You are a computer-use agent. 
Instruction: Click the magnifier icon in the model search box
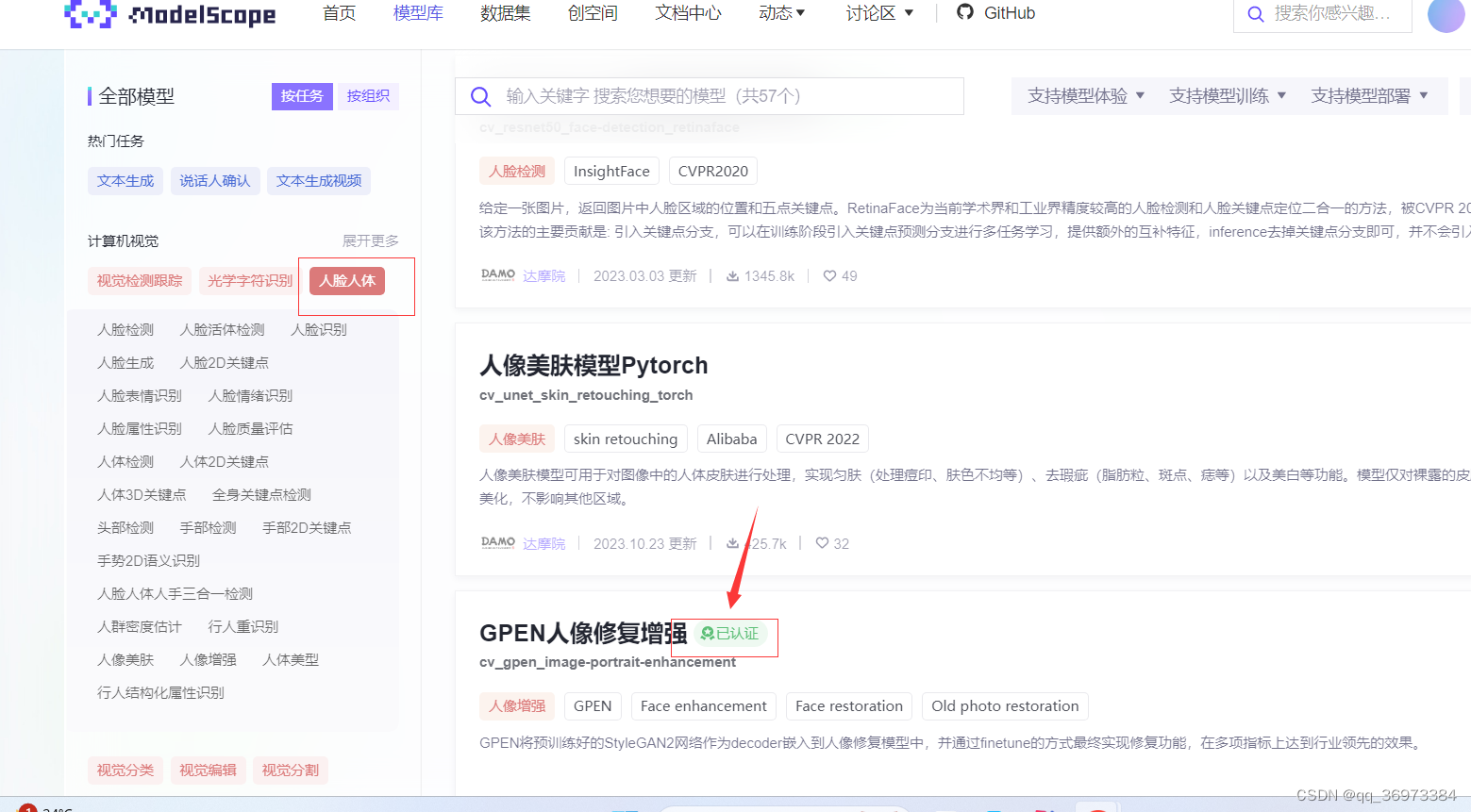(x=480, y=96)
